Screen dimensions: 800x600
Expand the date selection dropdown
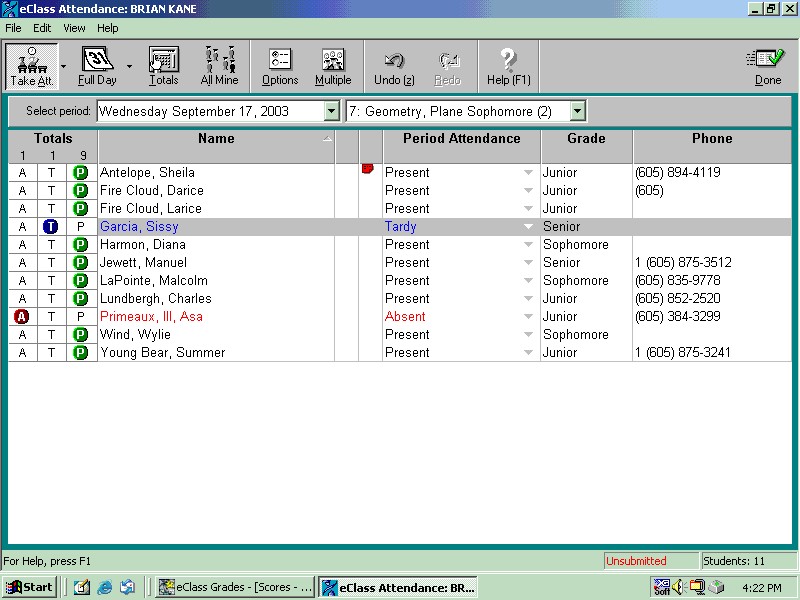pyautogui.click(x=332, y=111)
